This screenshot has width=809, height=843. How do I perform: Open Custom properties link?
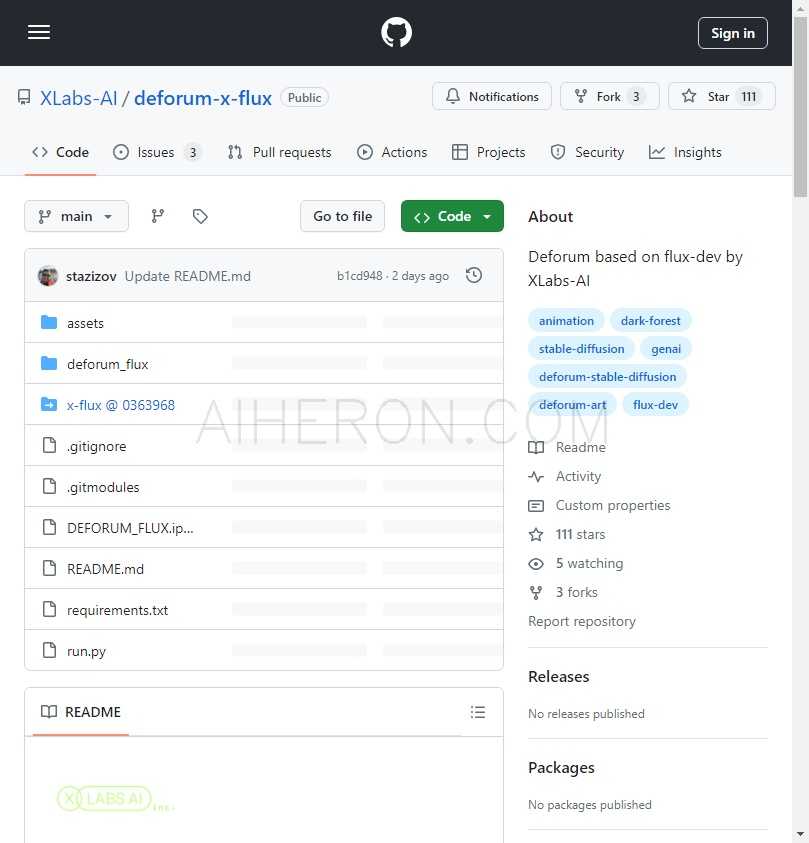pyautogui.click(x=599, y=505)
